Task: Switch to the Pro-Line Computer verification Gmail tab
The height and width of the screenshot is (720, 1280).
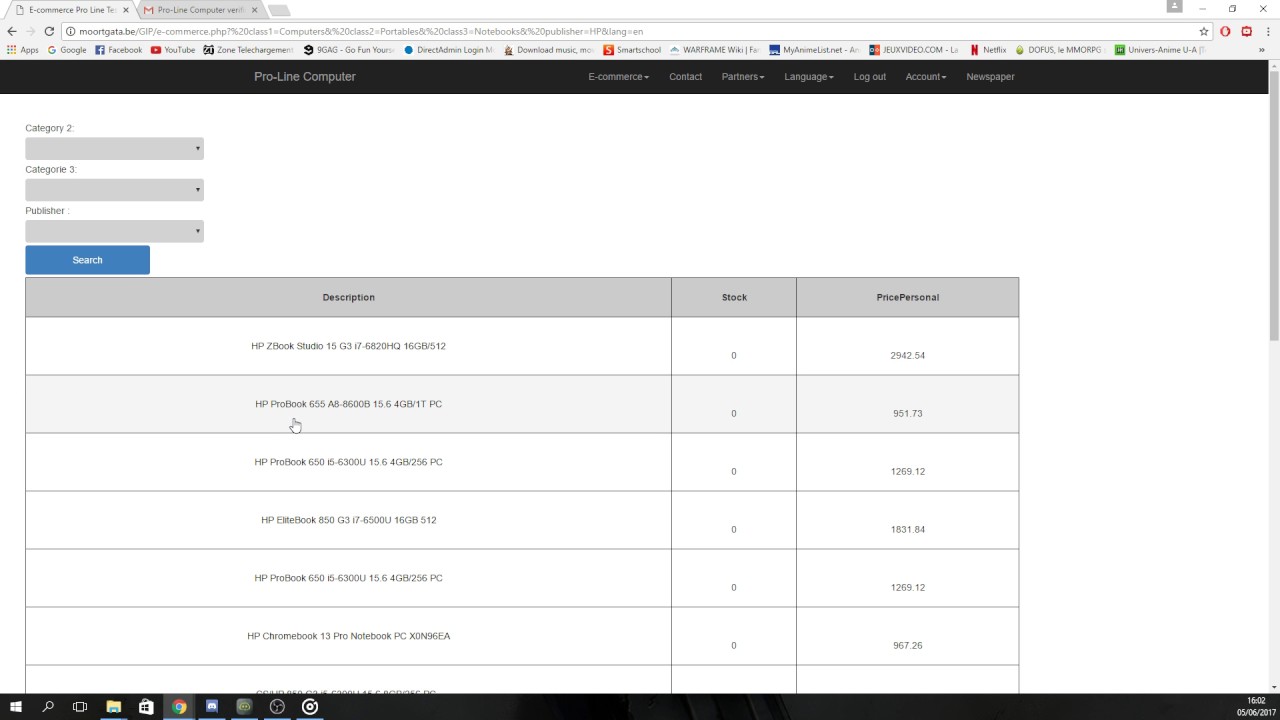Action: pyautogui.click(x=200, y=10)
